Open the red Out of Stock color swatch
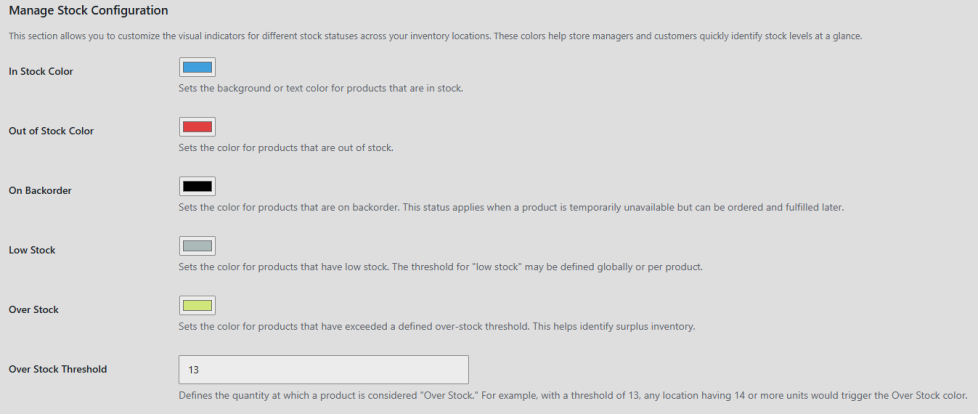 point(197,127)
